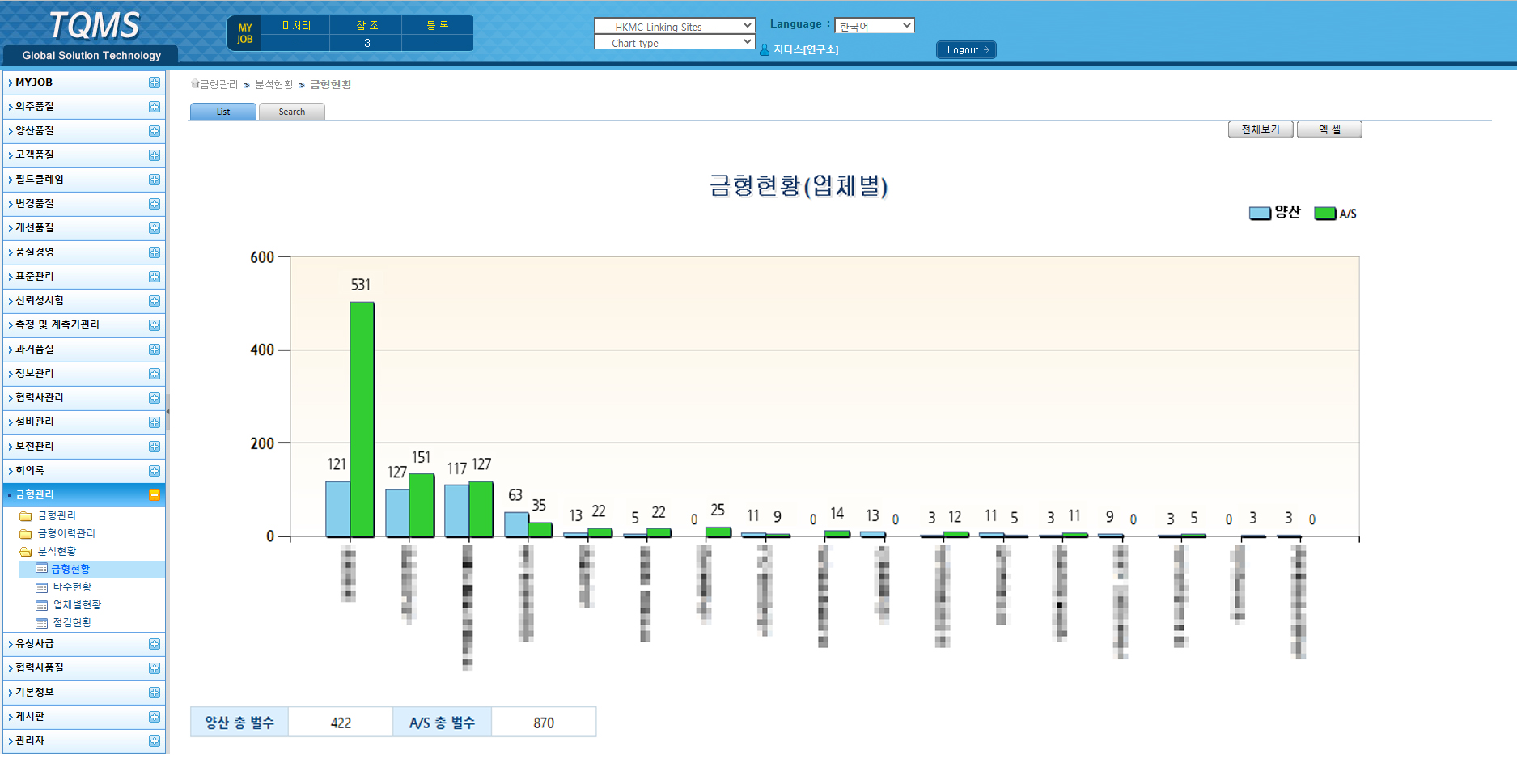Collapse 금형관리 with the minus icon
Screen dimensions: 1517x784
point(155,495)
